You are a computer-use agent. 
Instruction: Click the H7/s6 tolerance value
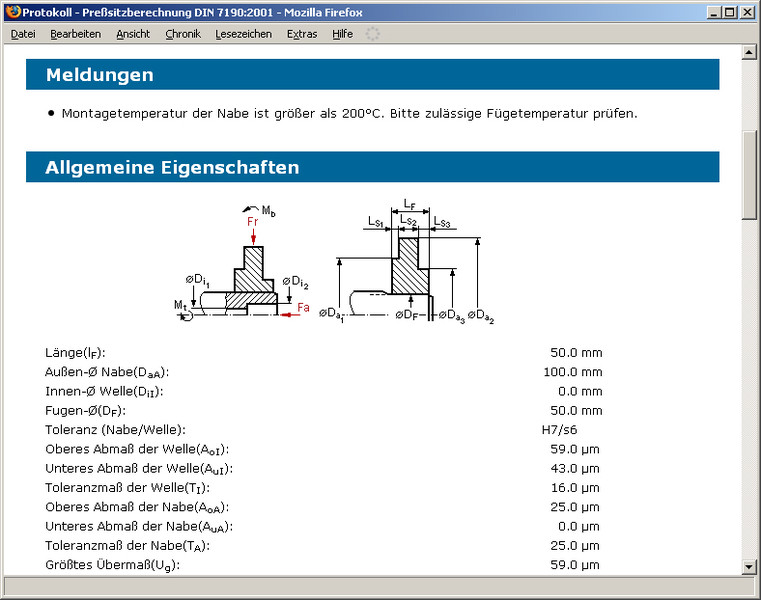point(558,430)
